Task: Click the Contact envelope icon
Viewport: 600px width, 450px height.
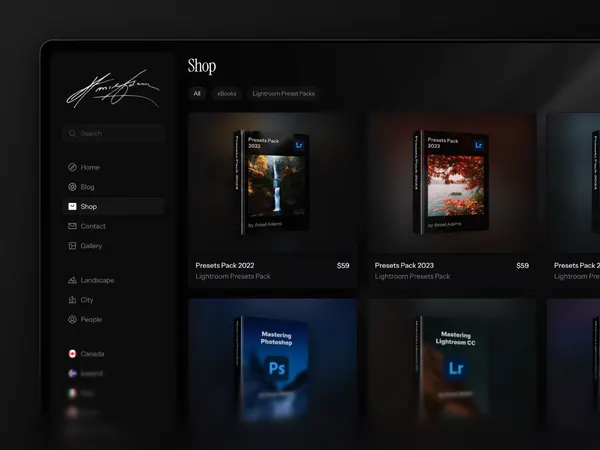Action: [x=72, y=226]
